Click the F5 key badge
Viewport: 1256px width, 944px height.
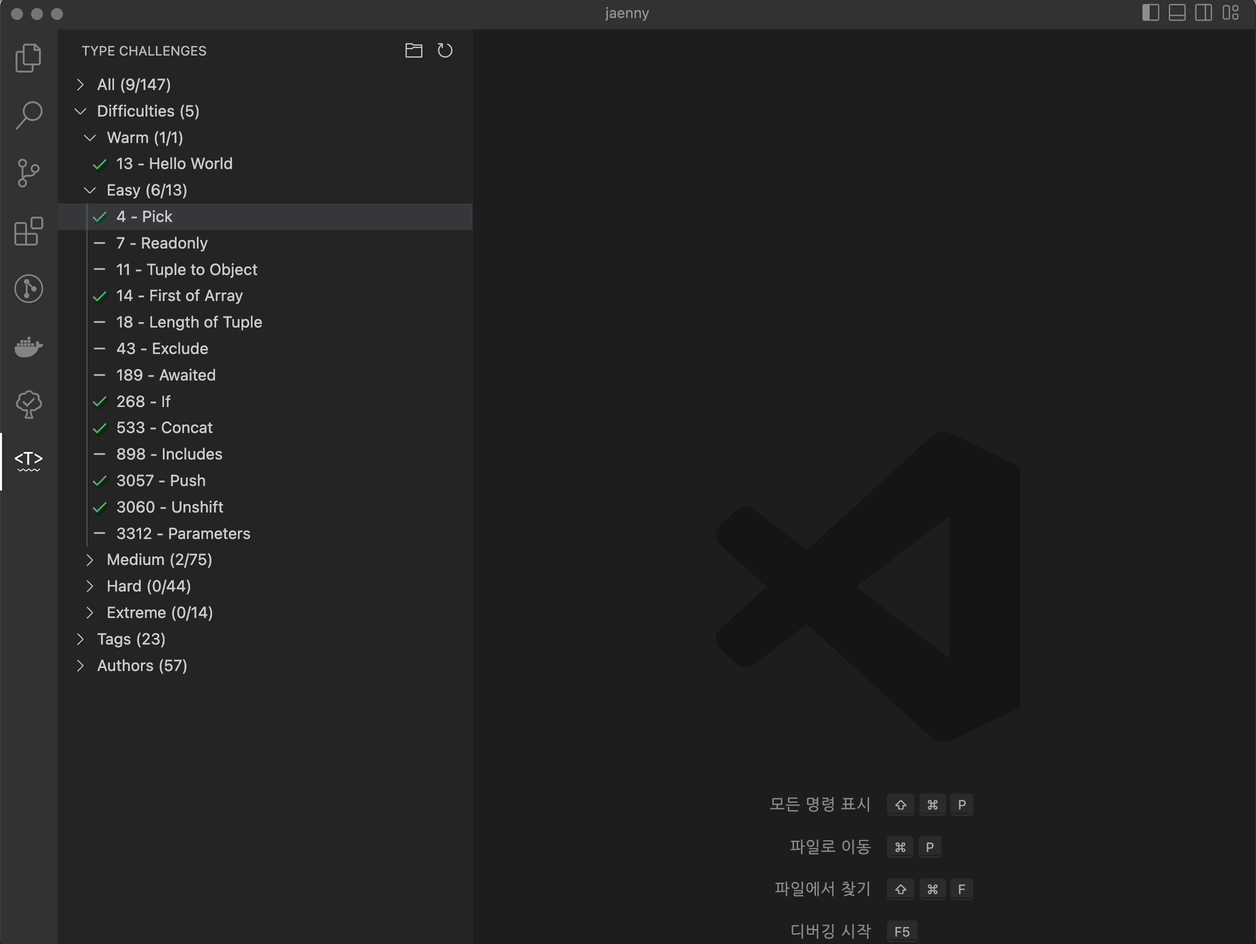902,931
